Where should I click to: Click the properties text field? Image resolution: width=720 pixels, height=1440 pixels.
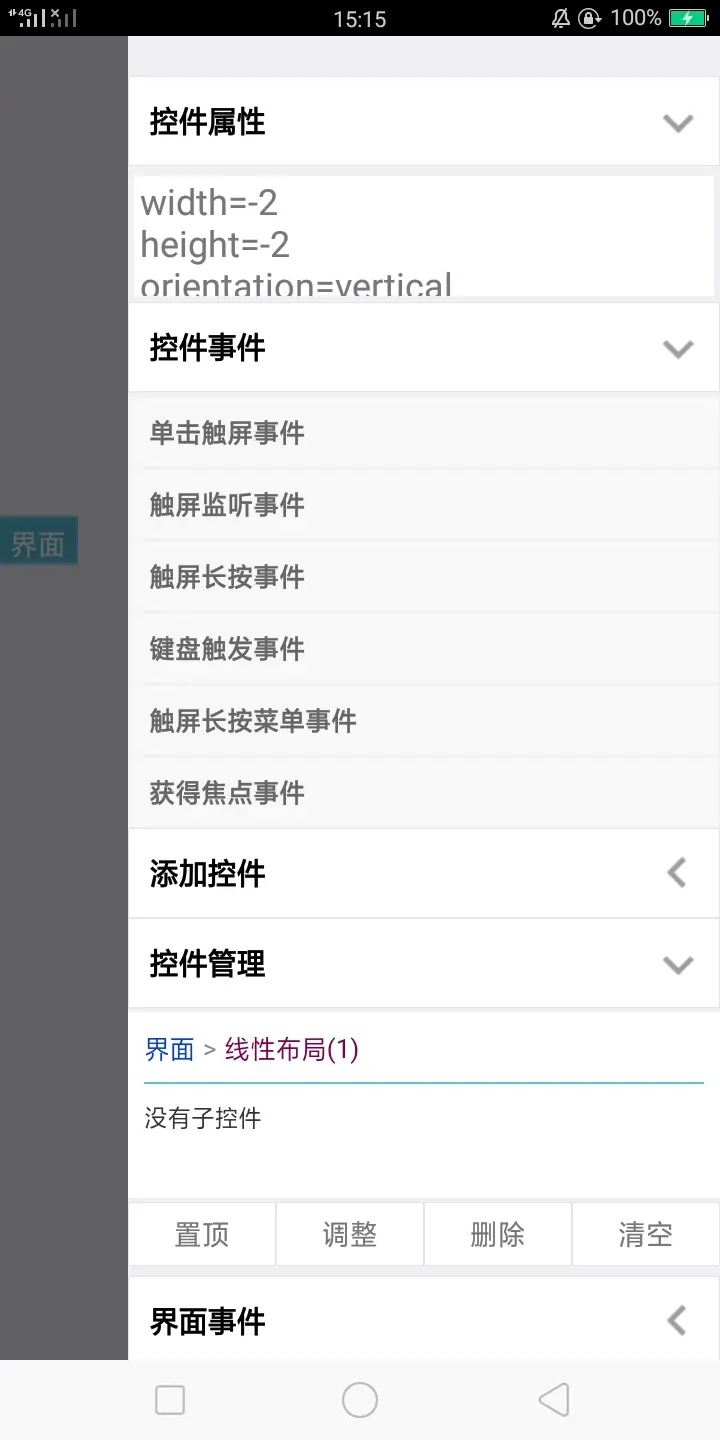424,237
